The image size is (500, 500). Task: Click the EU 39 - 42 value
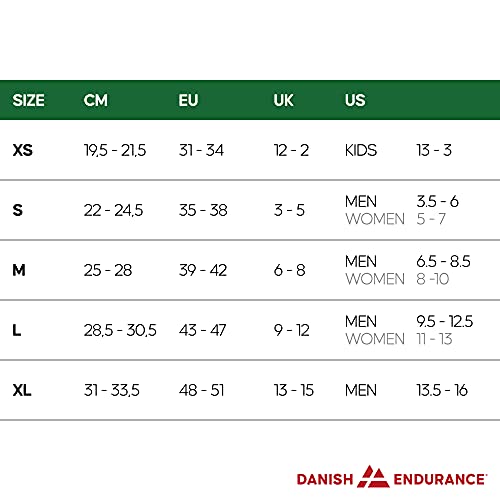tap(203, 270)
